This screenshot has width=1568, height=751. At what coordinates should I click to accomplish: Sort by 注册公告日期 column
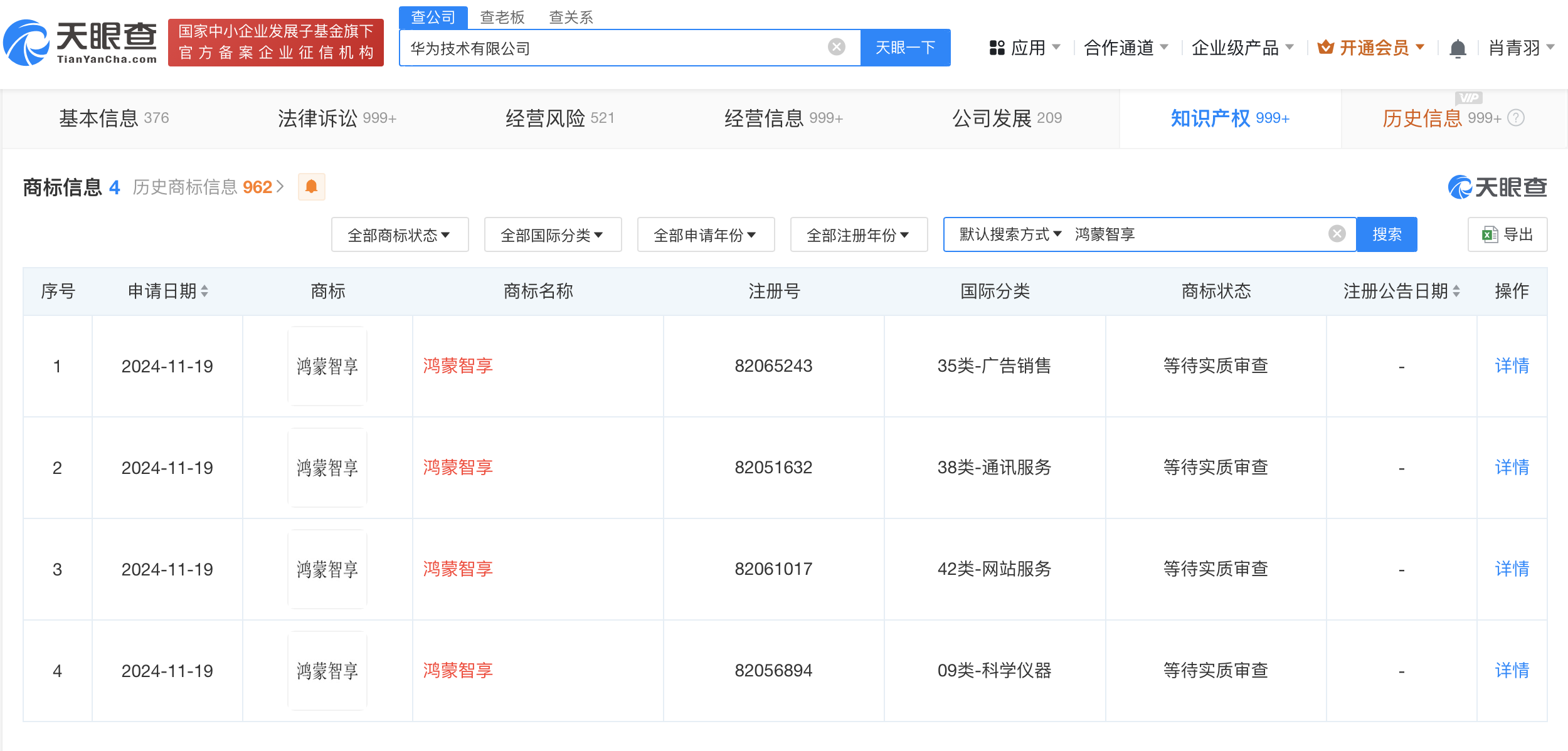1456,291
